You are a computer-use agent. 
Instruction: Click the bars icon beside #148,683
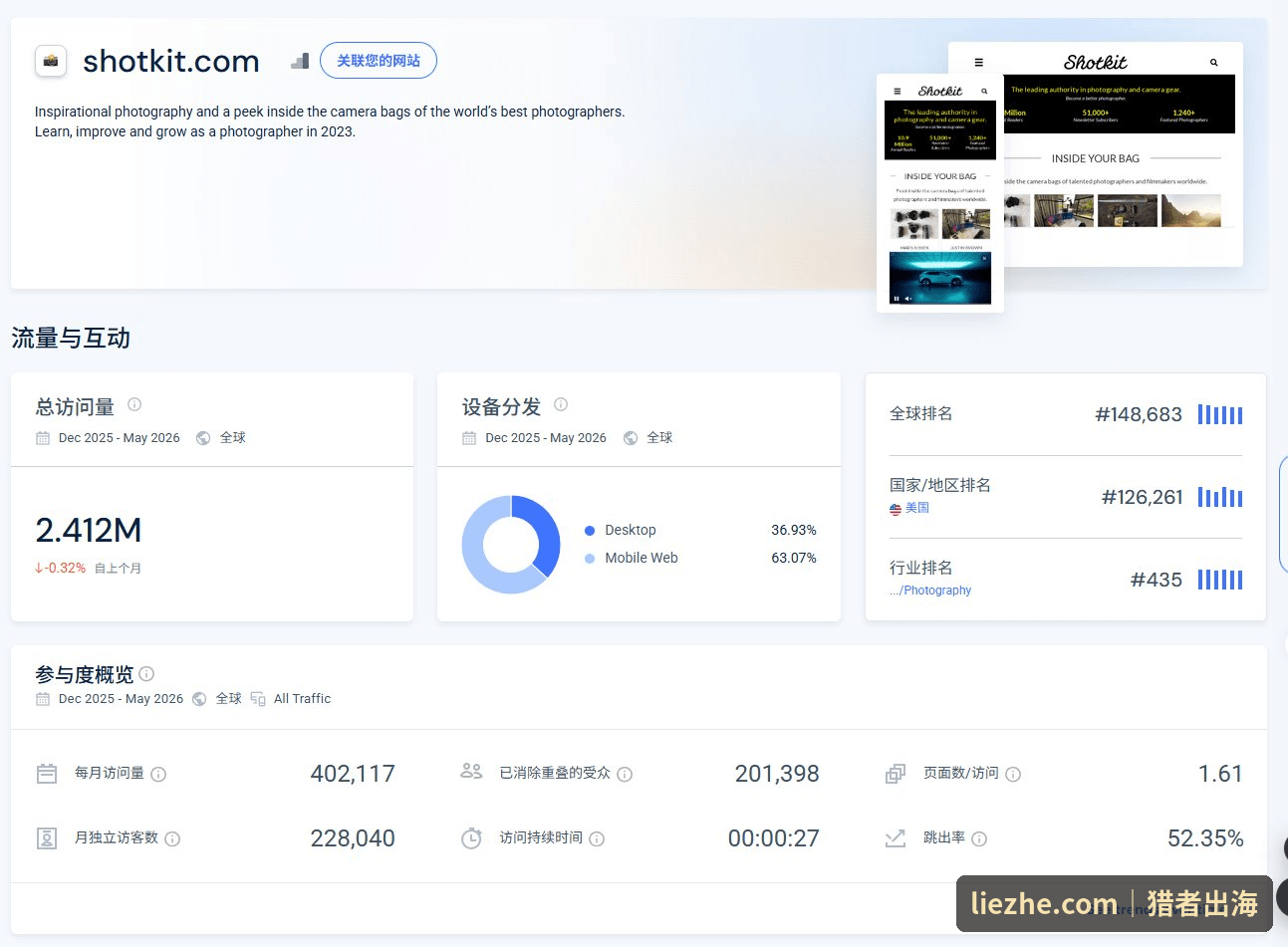point(1220,414)
